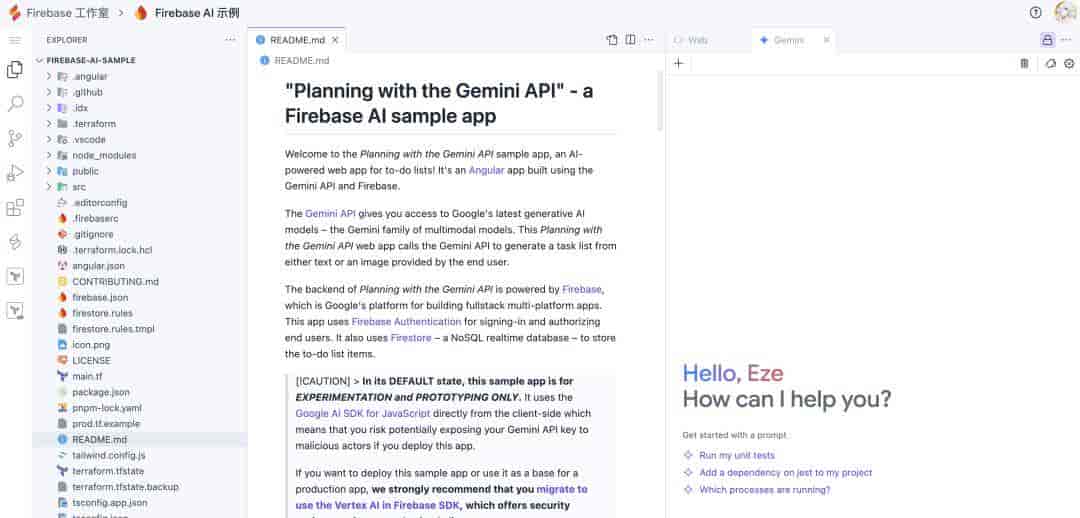Open the Firebase Authentication link

[406, 322]
